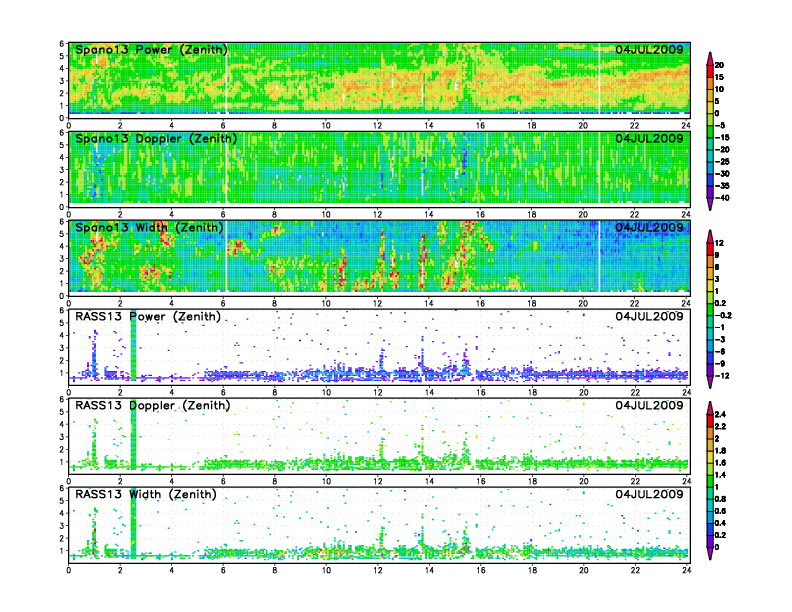Click the tall green column in RASS13 Width panel
This screenshot has height=612, width=792.
[133, 523]
